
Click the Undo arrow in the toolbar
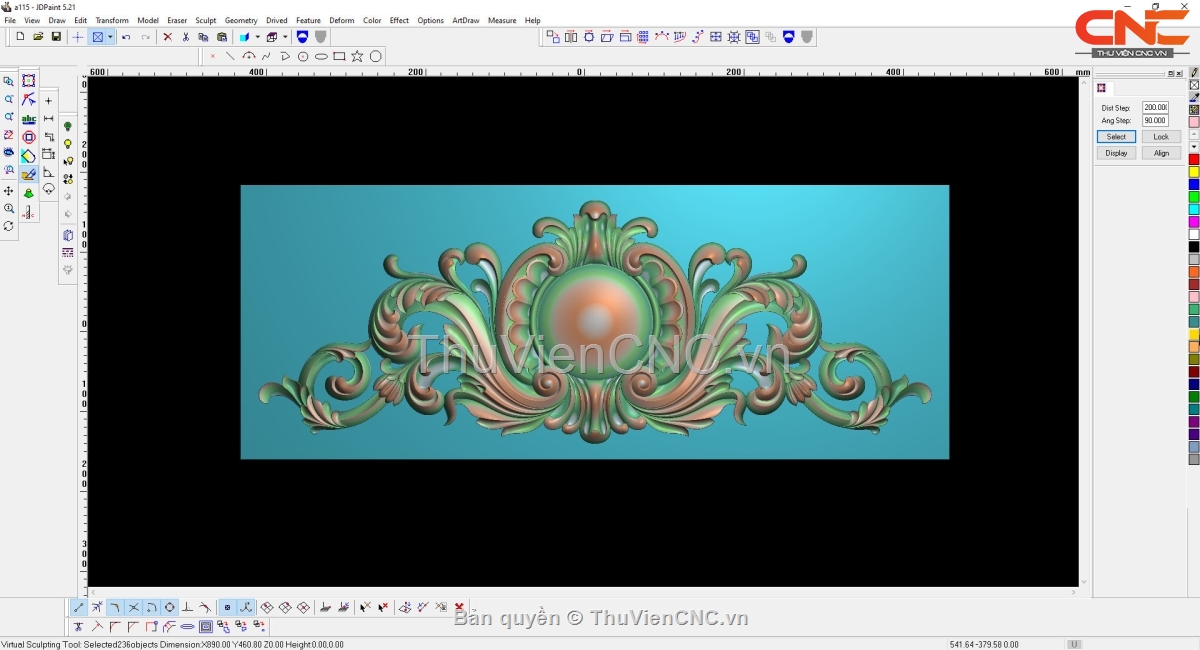click(x=126, y=37)
